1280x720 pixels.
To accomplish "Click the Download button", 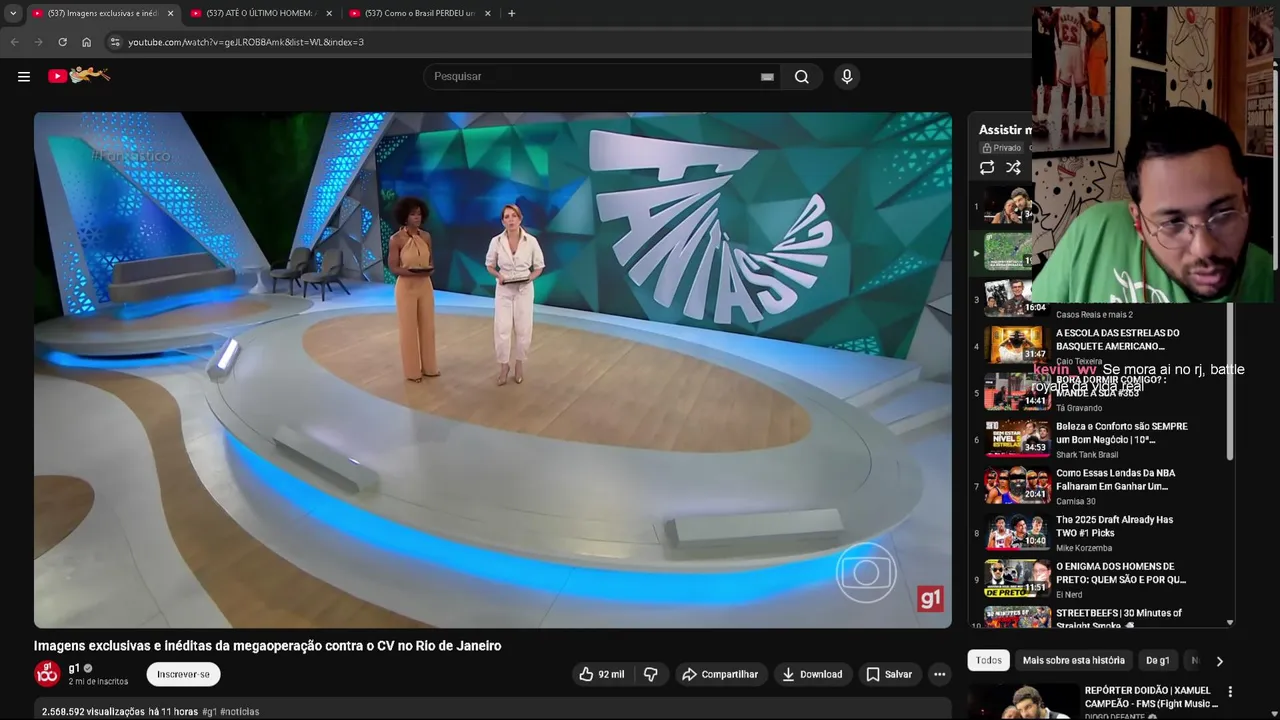I will tap(812, 674).
